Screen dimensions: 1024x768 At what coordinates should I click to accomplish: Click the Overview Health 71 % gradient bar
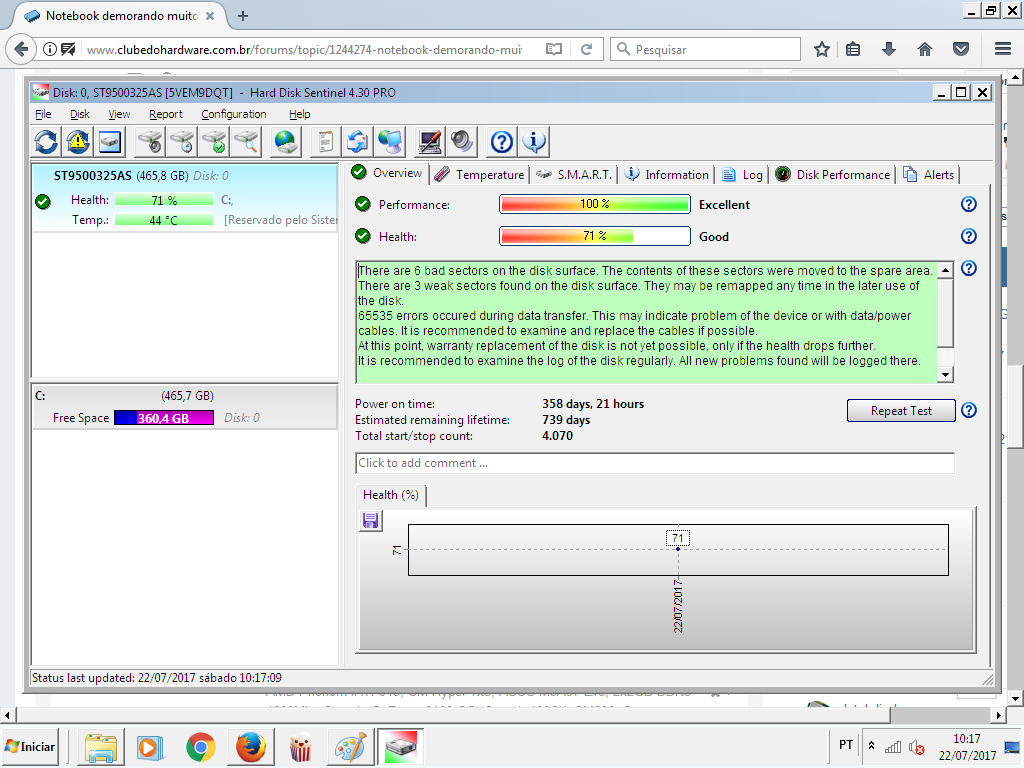click(x=594, y=236)
